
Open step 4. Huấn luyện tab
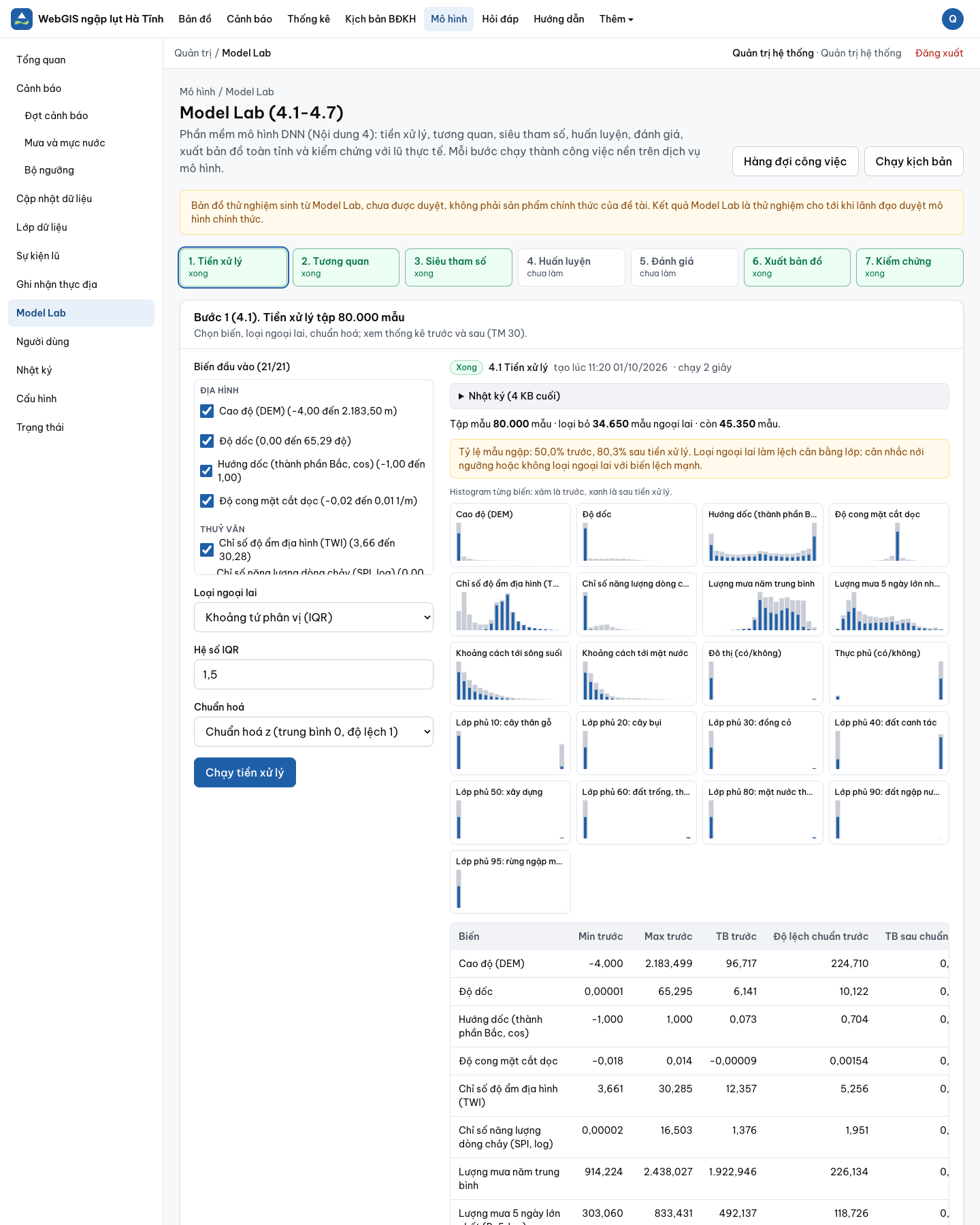click(x=572, y=267)
